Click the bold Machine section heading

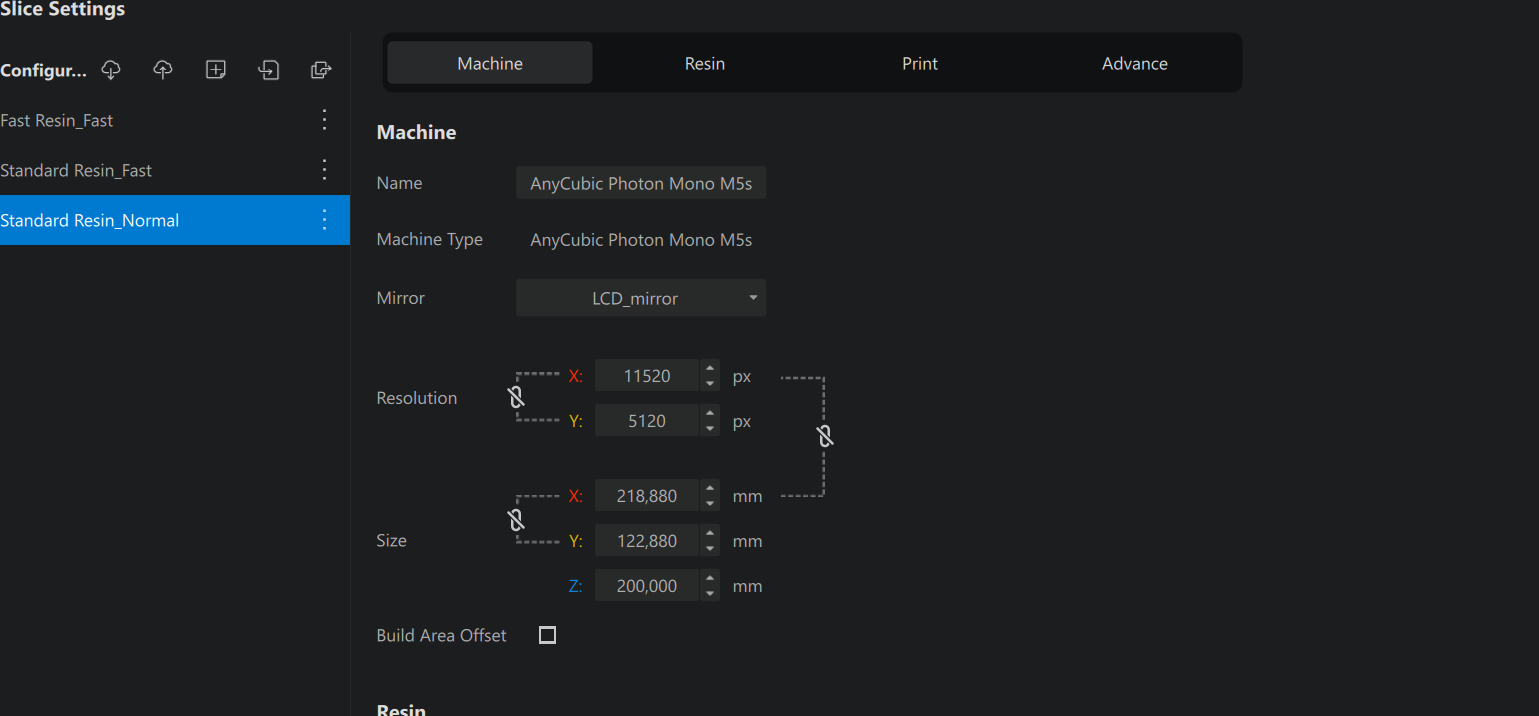[x=416, y=132]
